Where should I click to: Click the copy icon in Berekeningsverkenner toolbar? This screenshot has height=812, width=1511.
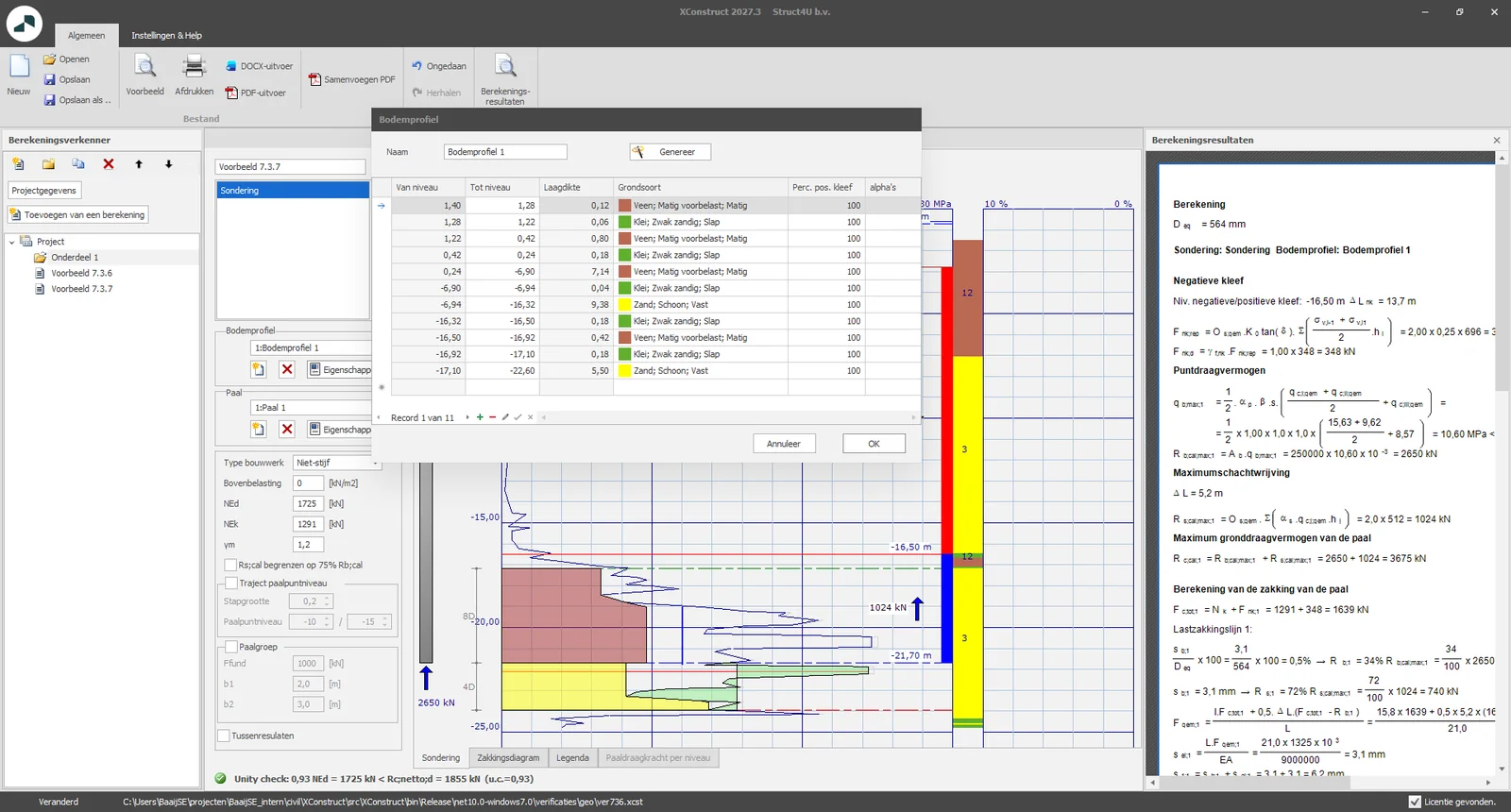tap(78, 164)
